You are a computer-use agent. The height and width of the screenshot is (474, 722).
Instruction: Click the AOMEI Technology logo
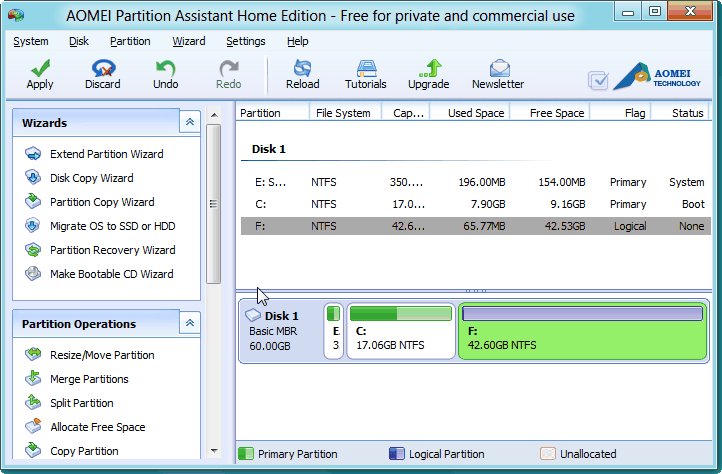click(x=657, y=76)
